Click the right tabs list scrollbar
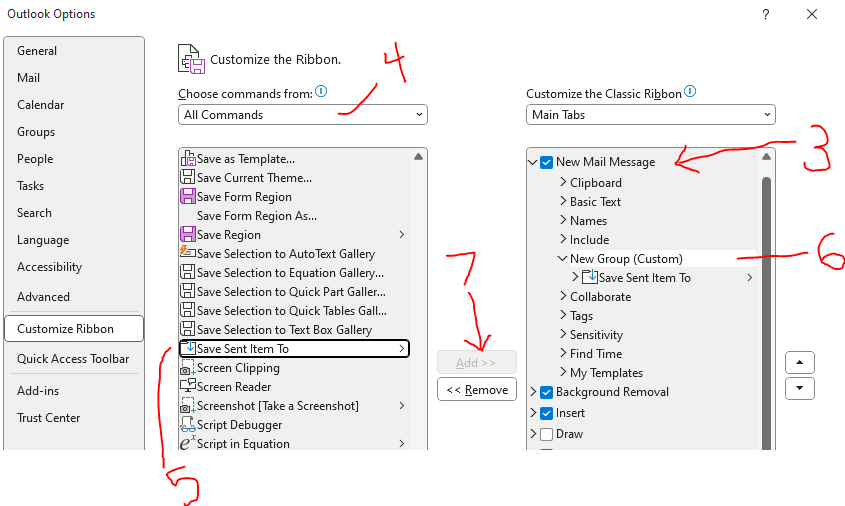This screenshot has height=506, width=845. pyautogui.click(x=766, y=313)
